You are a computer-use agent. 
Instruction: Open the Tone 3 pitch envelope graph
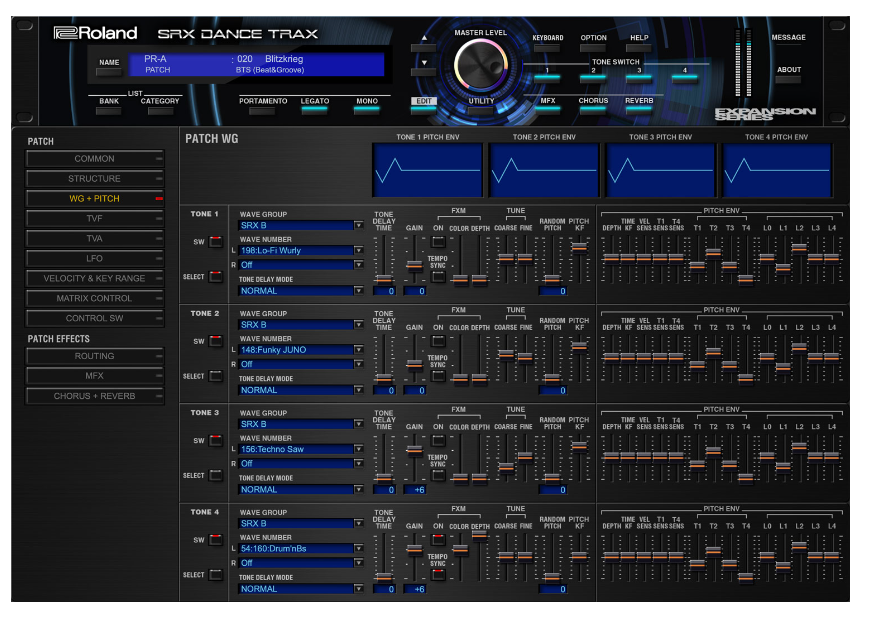pyautogui.click(x=660, y=170)
